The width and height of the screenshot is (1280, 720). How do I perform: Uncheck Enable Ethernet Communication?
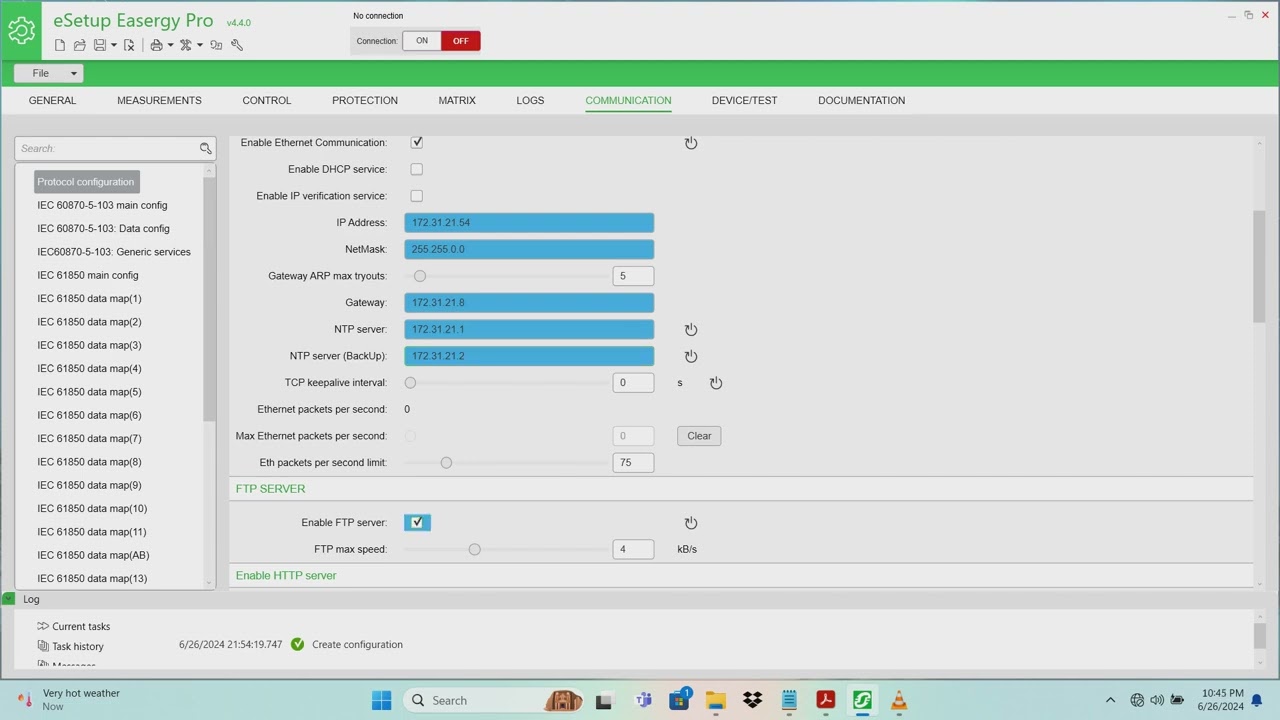(417, 143)
